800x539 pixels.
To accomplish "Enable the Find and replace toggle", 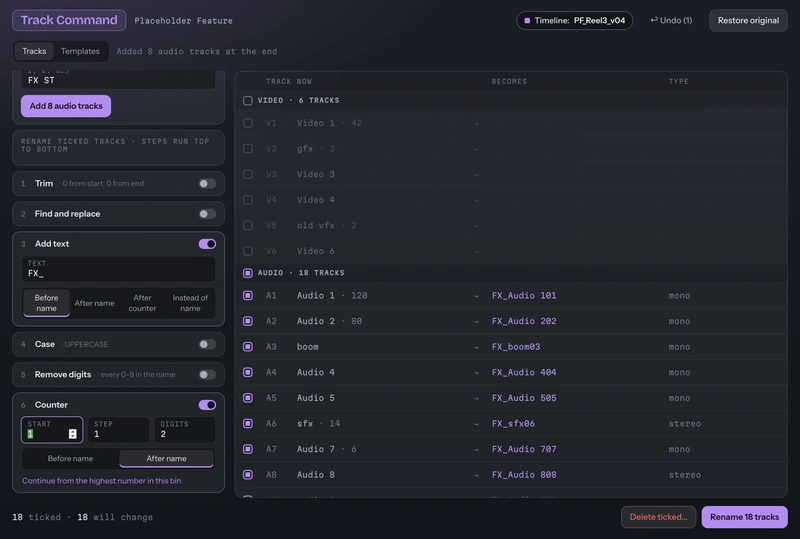I will click(207, 214).
